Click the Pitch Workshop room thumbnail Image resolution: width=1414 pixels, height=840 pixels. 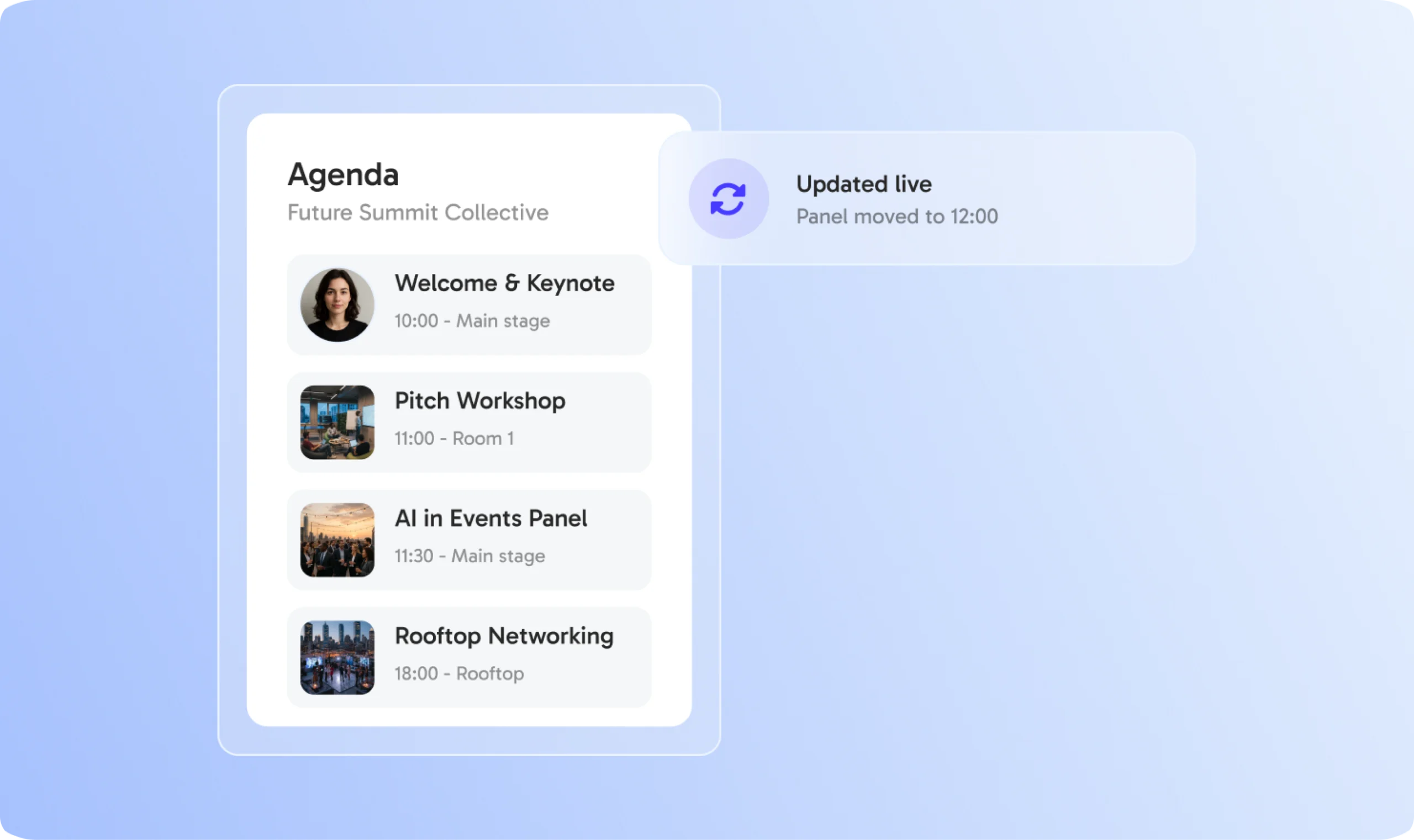point(337,422)
